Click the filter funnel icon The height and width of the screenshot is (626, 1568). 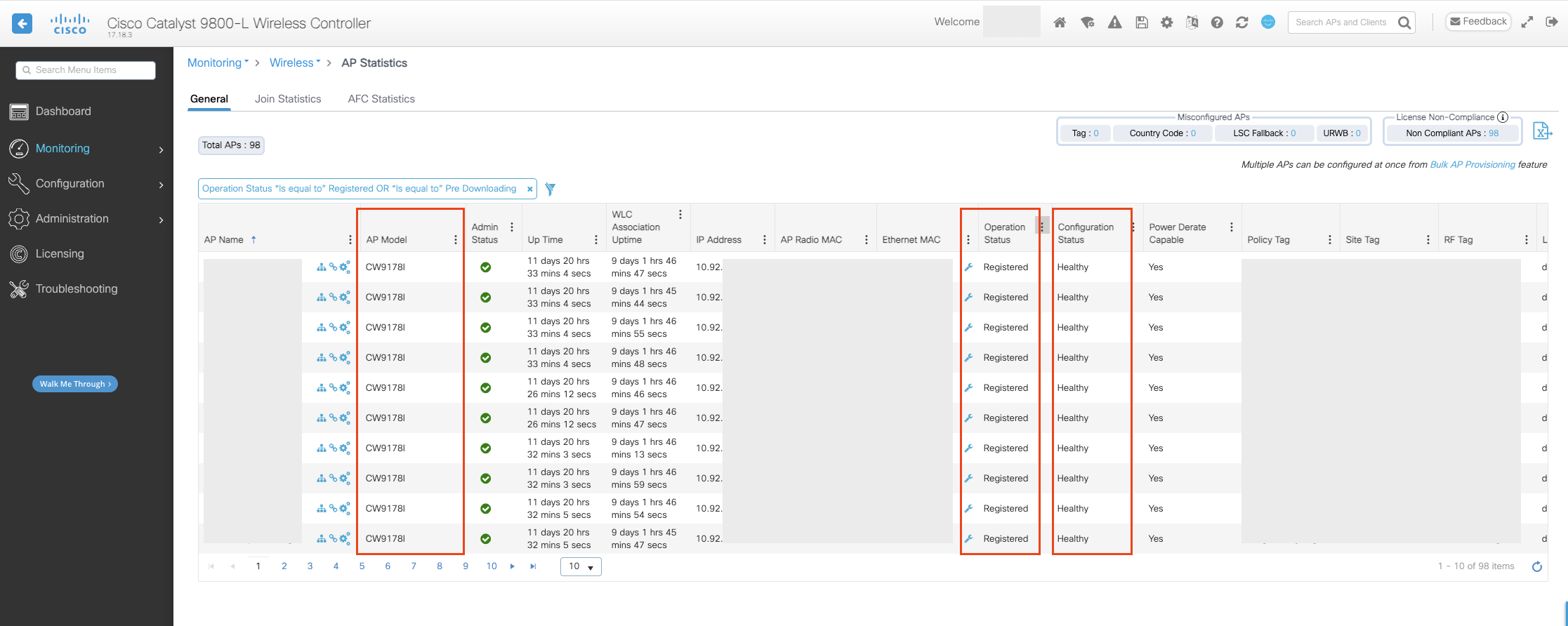pos(551,189)
